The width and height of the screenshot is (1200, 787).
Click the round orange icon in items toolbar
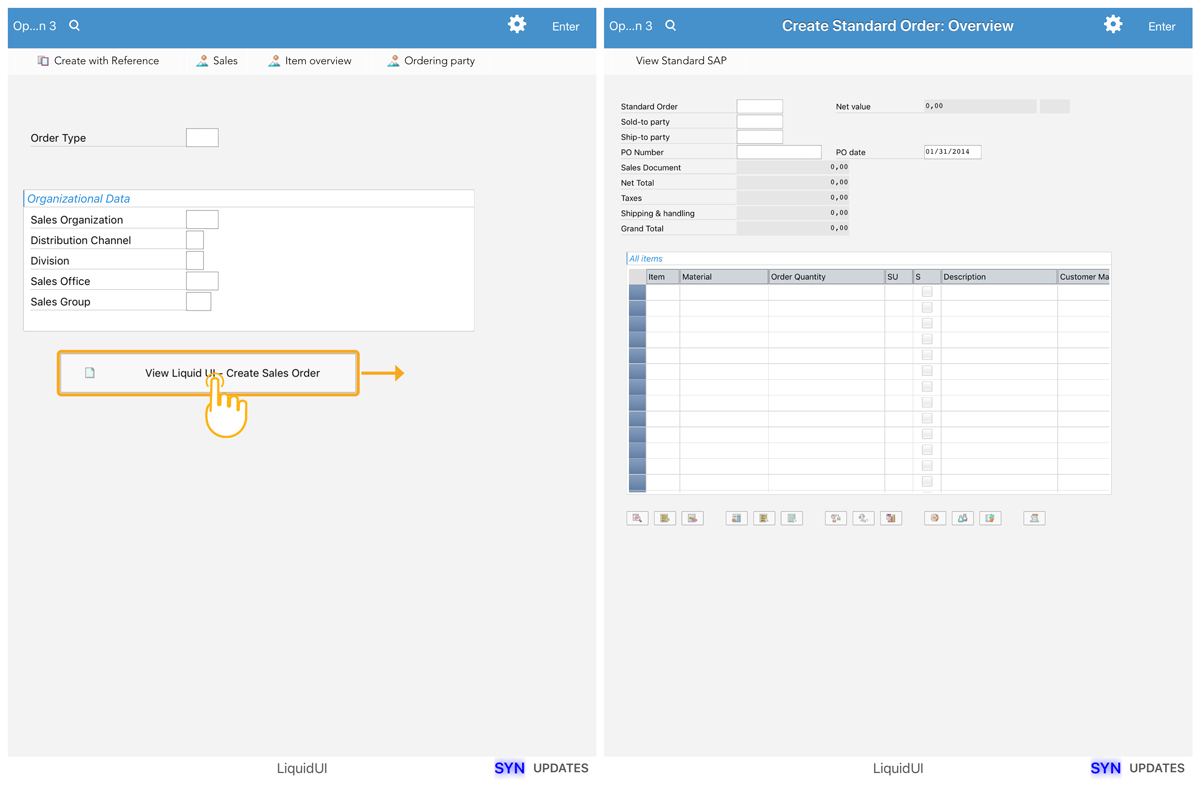[x=935, y=518]
